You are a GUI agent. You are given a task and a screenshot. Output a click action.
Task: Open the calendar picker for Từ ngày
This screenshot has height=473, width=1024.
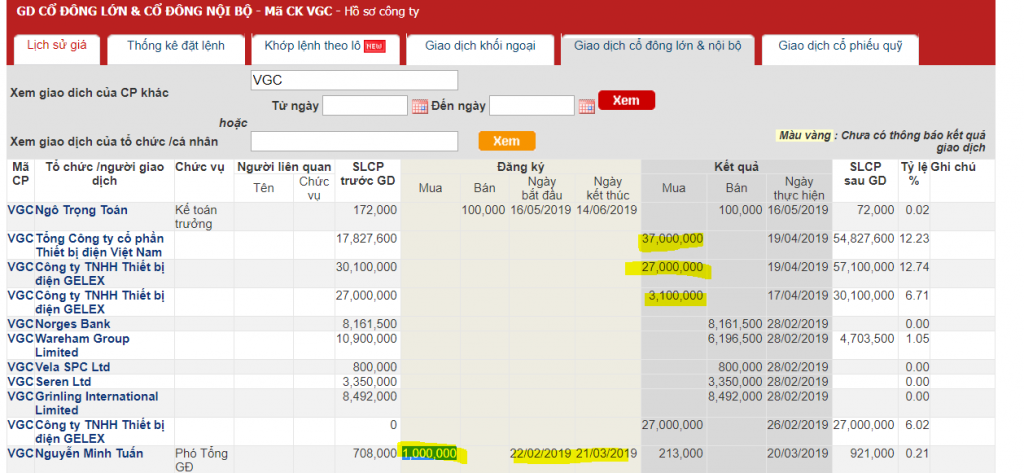point(420,106)
